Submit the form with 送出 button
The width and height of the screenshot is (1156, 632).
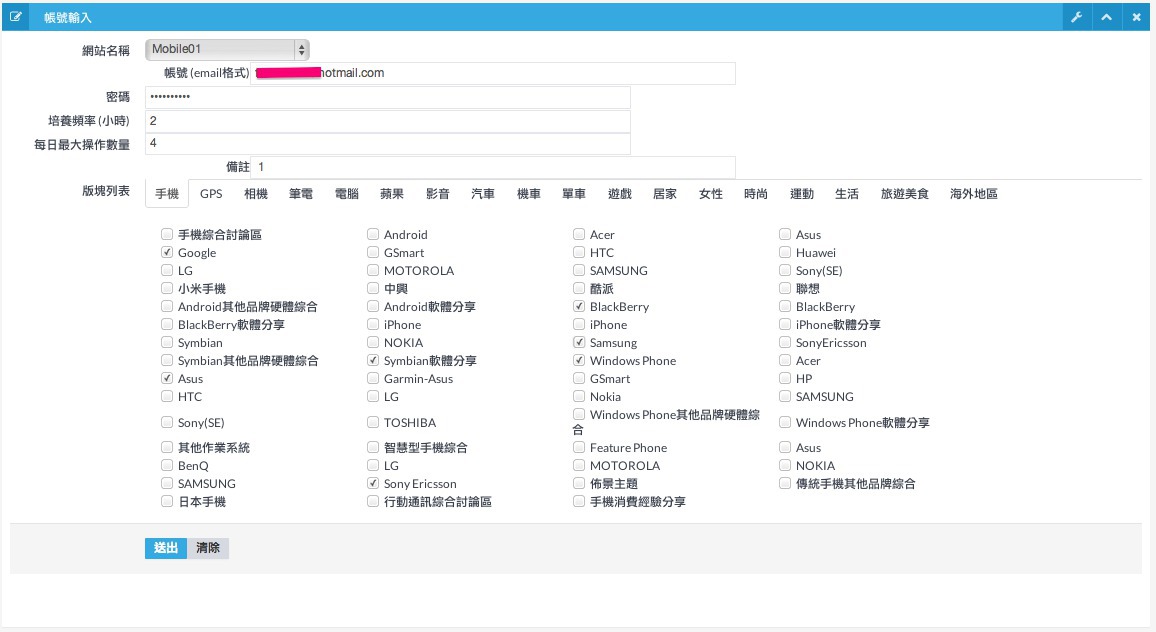(x=166, y=548)
